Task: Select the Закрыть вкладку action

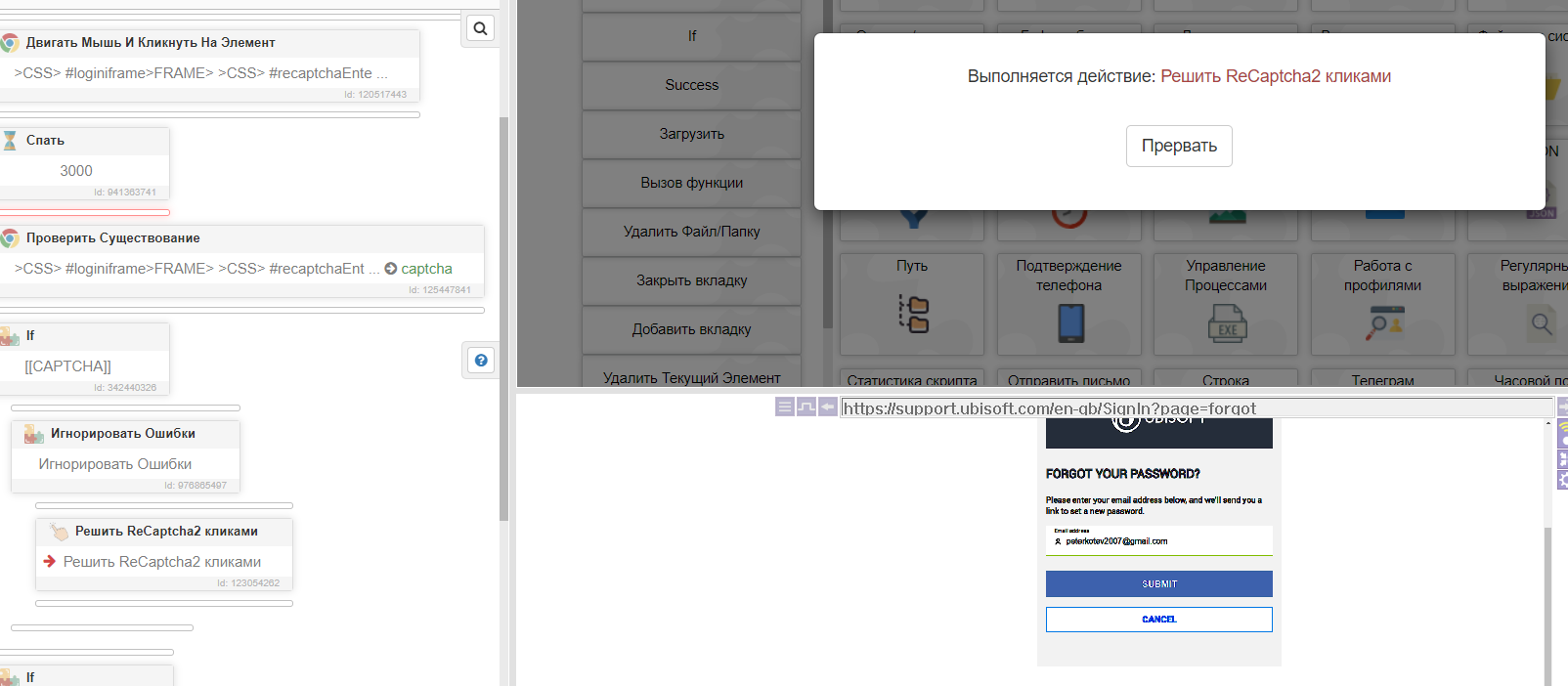Action: coord(691,280)
